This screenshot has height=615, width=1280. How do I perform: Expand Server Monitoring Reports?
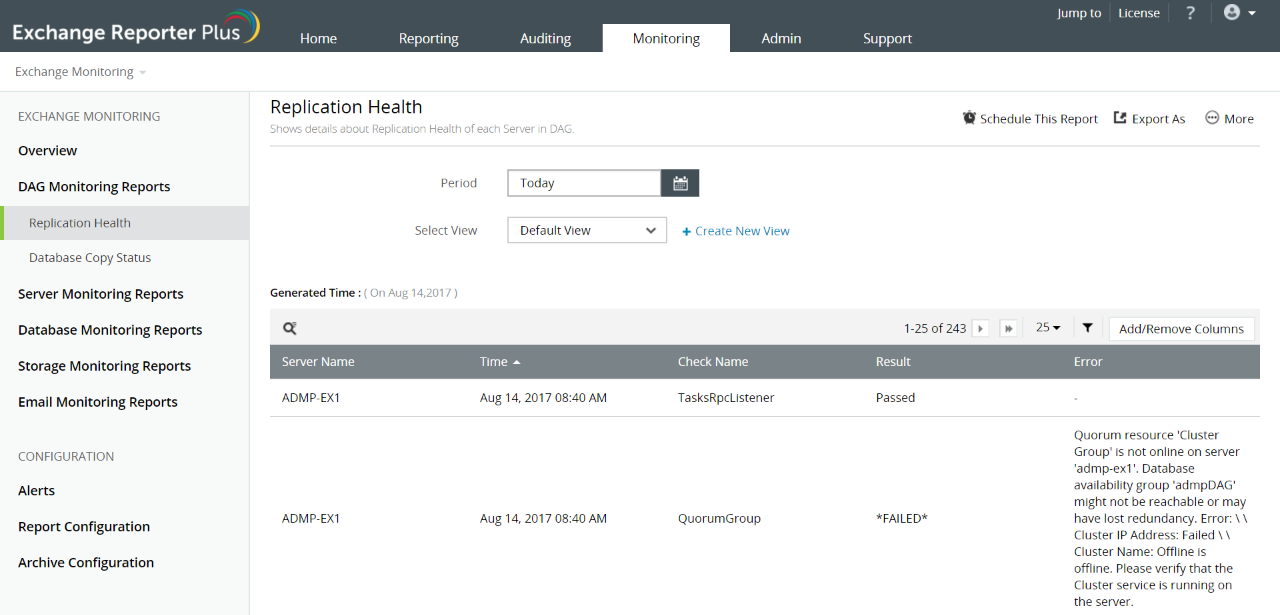101,294
